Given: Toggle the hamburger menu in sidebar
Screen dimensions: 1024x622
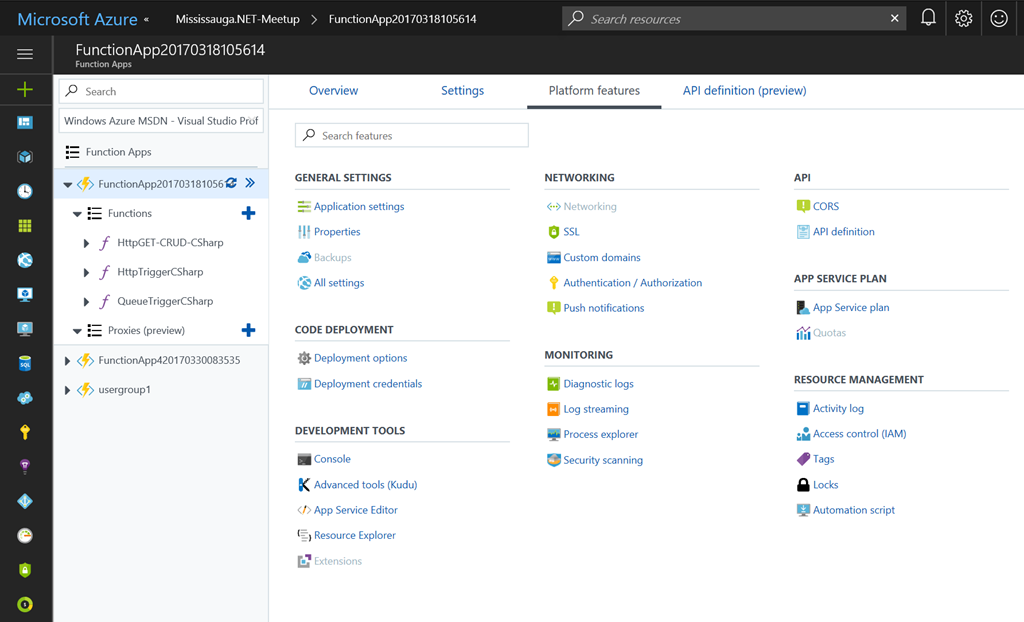Looking at the screenshot, I should (x=25, y=54).
